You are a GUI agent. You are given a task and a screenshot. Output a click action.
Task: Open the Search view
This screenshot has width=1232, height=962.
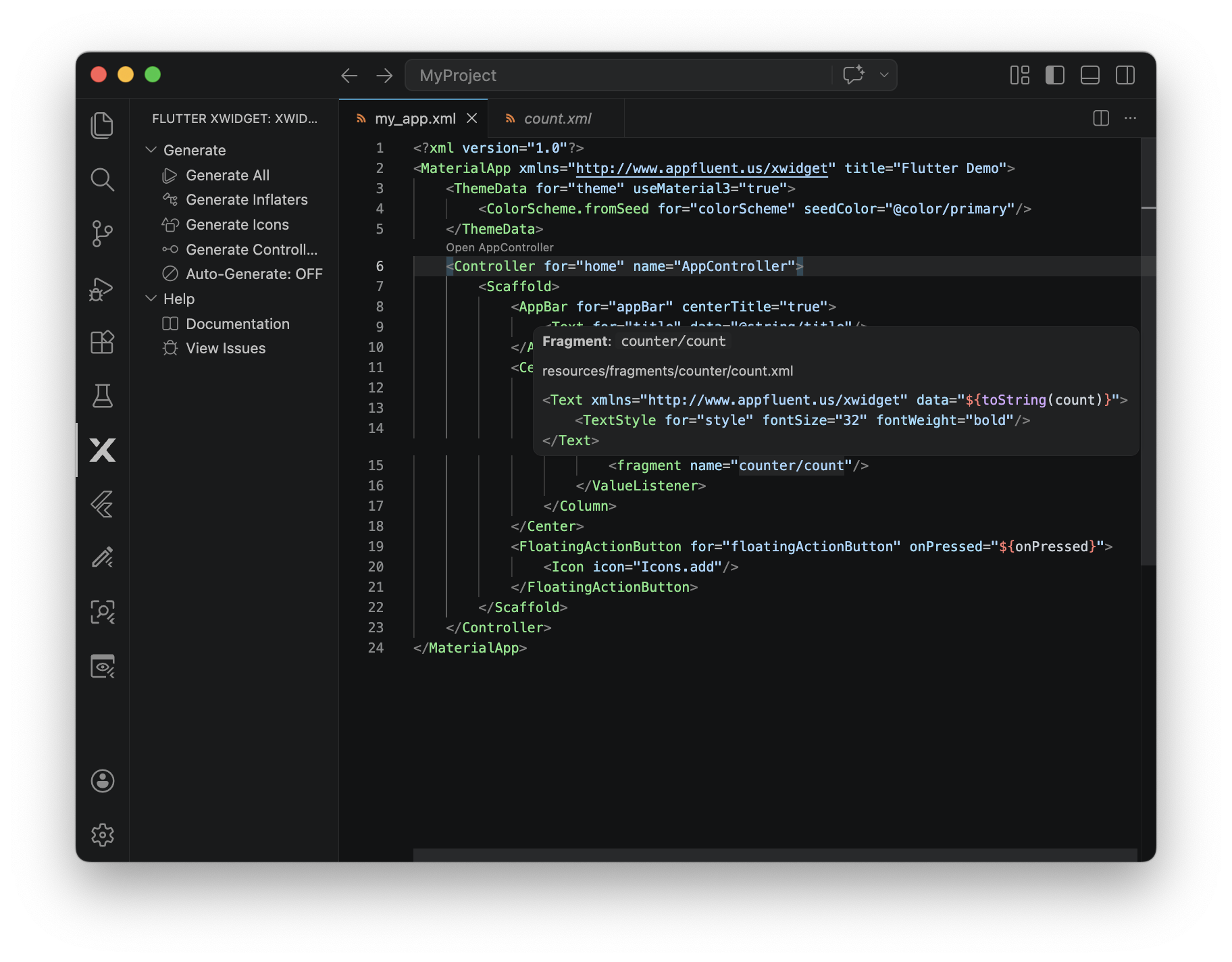point(102,180)
